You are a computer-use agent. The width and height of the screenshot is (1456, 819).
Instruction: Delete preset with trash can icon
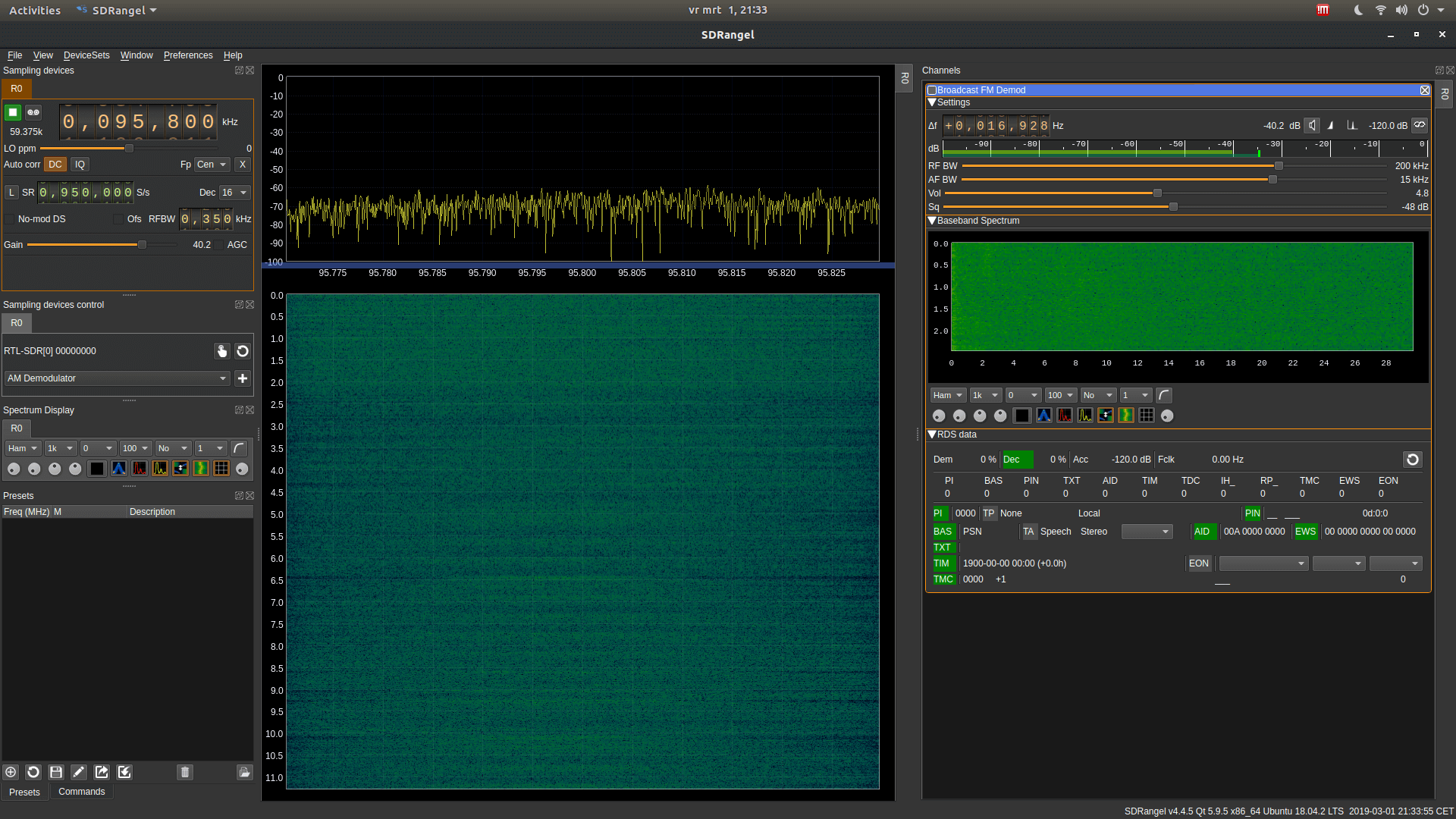(185, 772)
